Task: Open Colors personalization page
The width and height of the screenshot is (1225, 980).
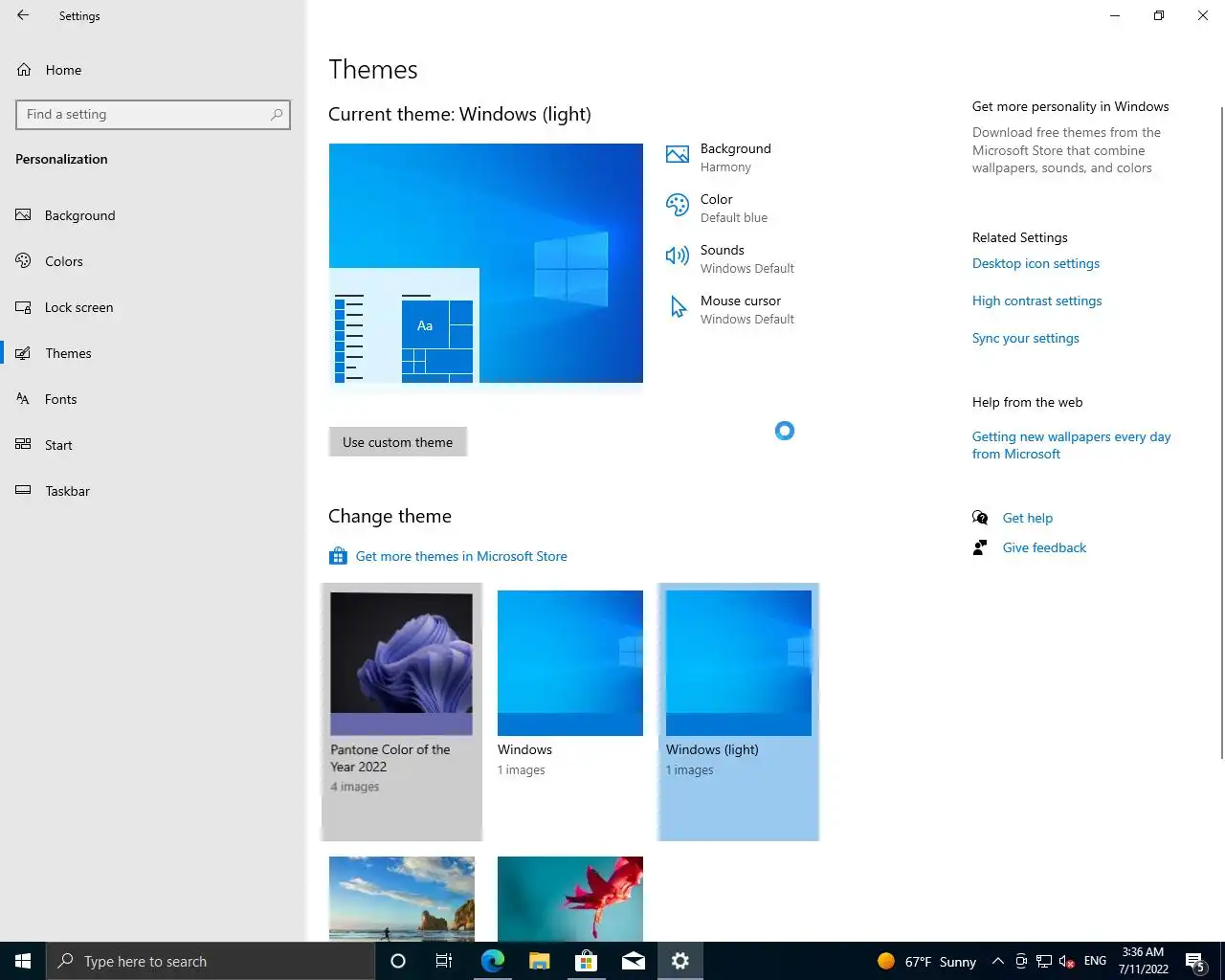Action: (153, 261)
